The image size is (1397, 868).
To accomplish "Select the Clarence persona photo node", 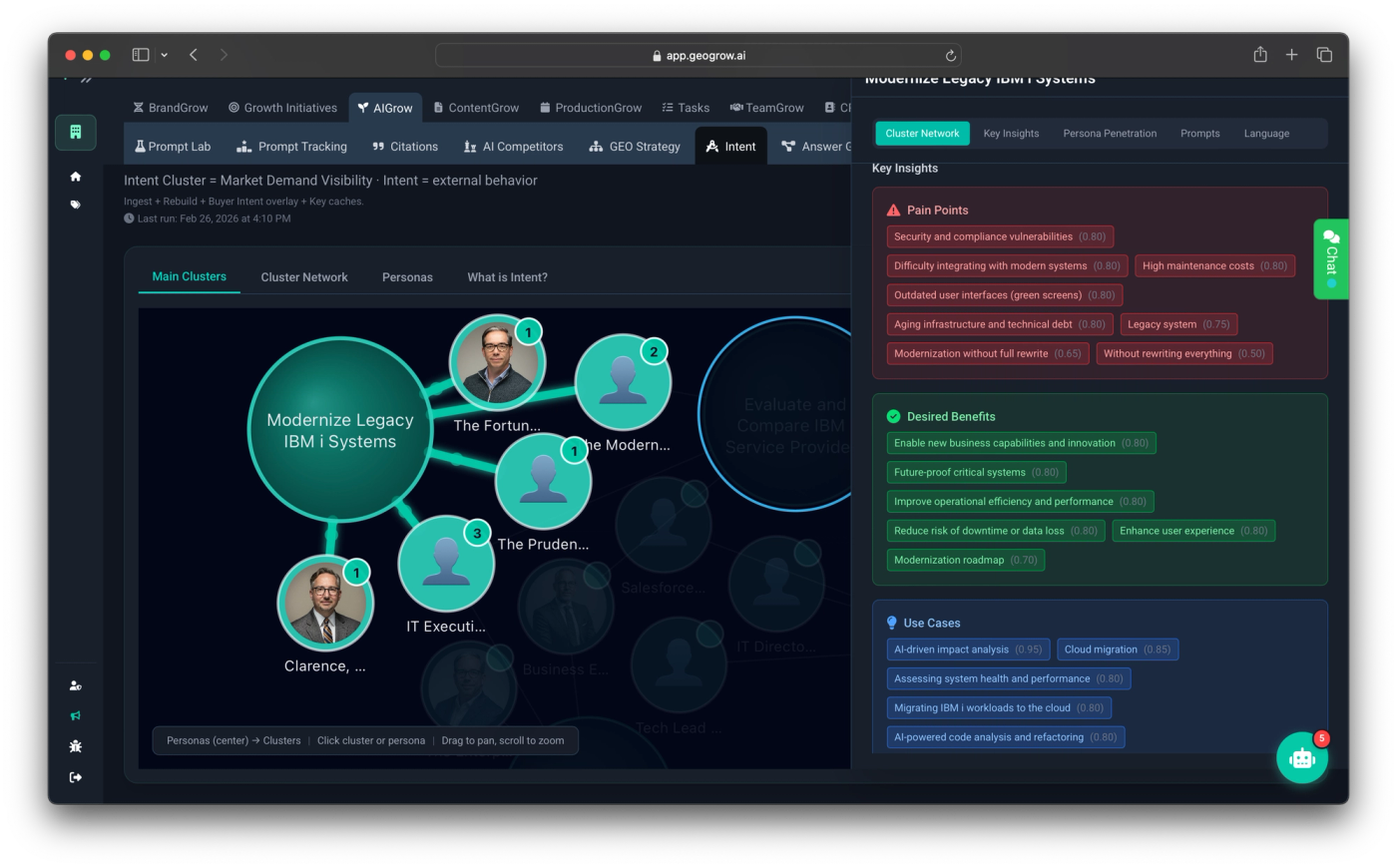I will click(x=325, y=603).
